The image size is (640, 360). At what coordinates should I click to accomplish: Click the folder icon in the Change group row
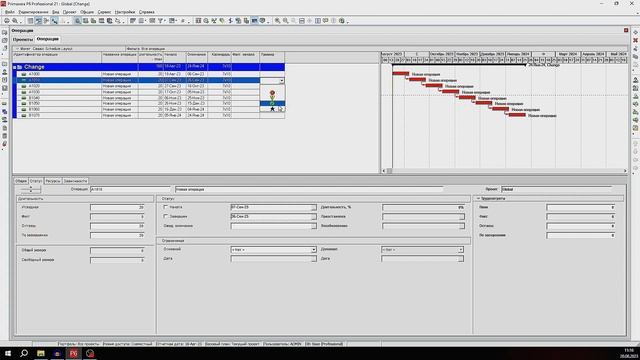click(x=20, y=67)
